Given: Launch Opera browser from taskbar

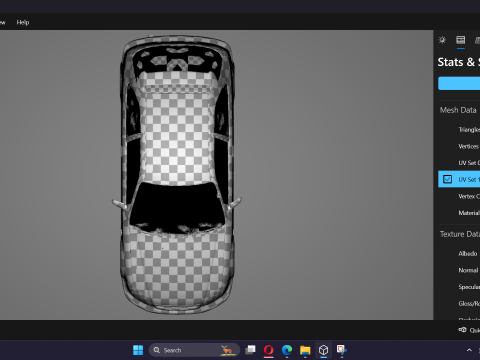Looking at the screenshot, I should [x=269, y=350].
